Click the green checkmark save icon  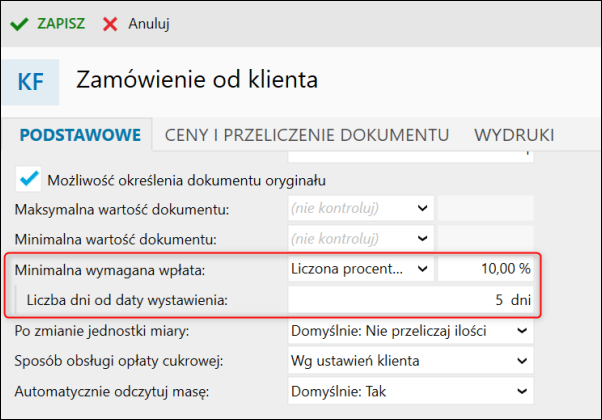click(x=19, y=24)
